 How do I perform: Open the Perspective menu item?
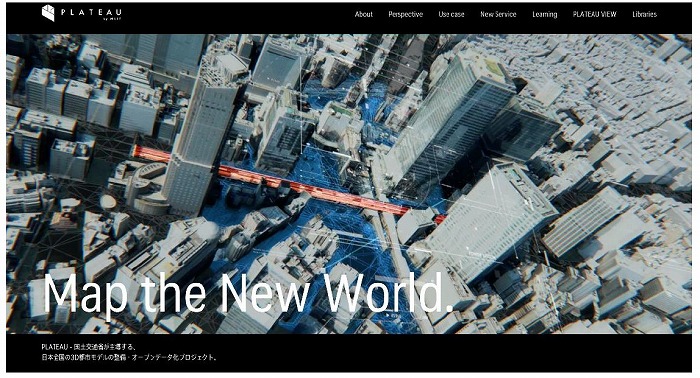coord(405,14)
